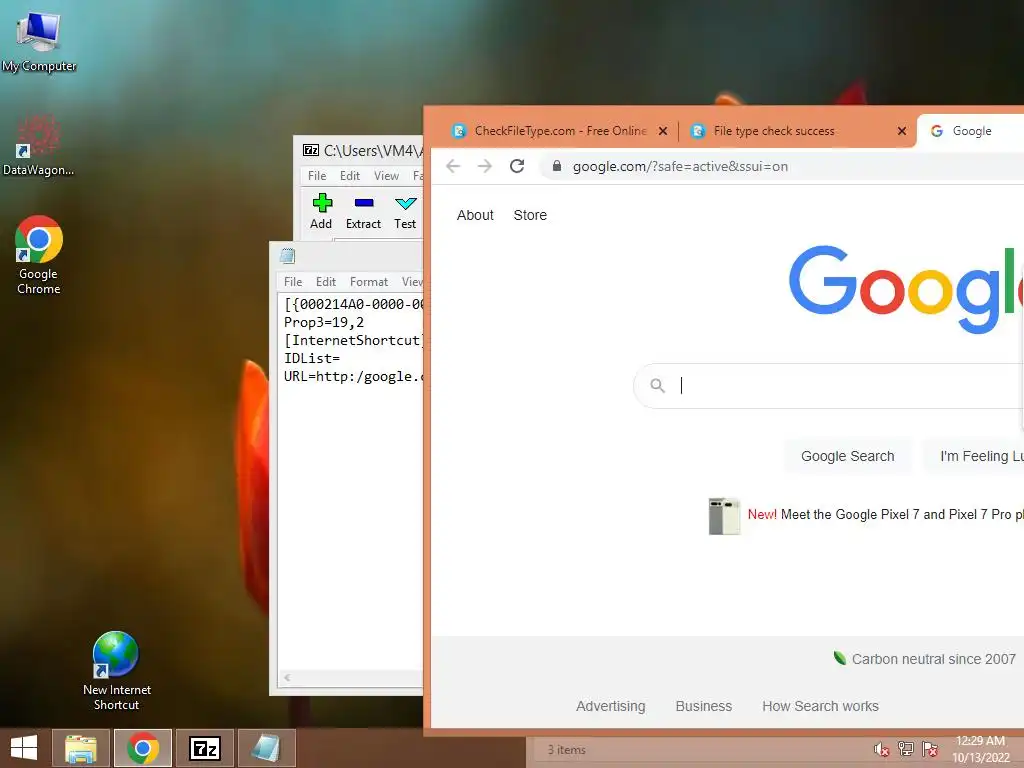Click Carbon neutral since 2007 link
This screenshot has height=768, width=1024.
(933, 659)
